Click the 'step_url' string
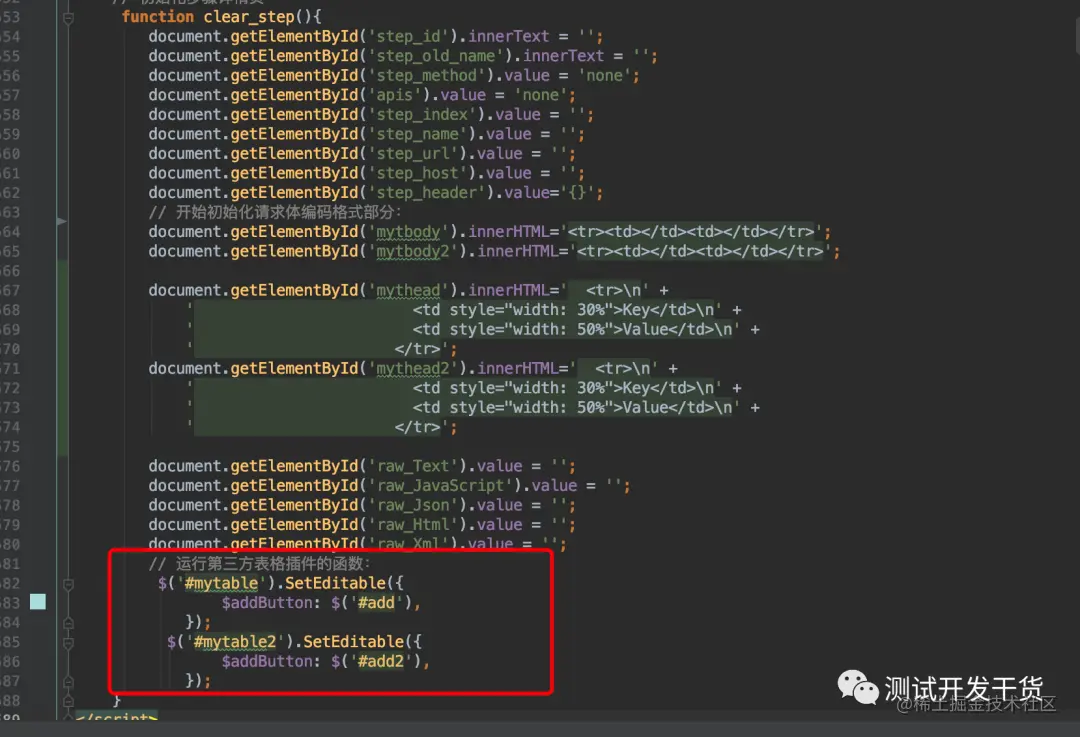 point(413,154)
